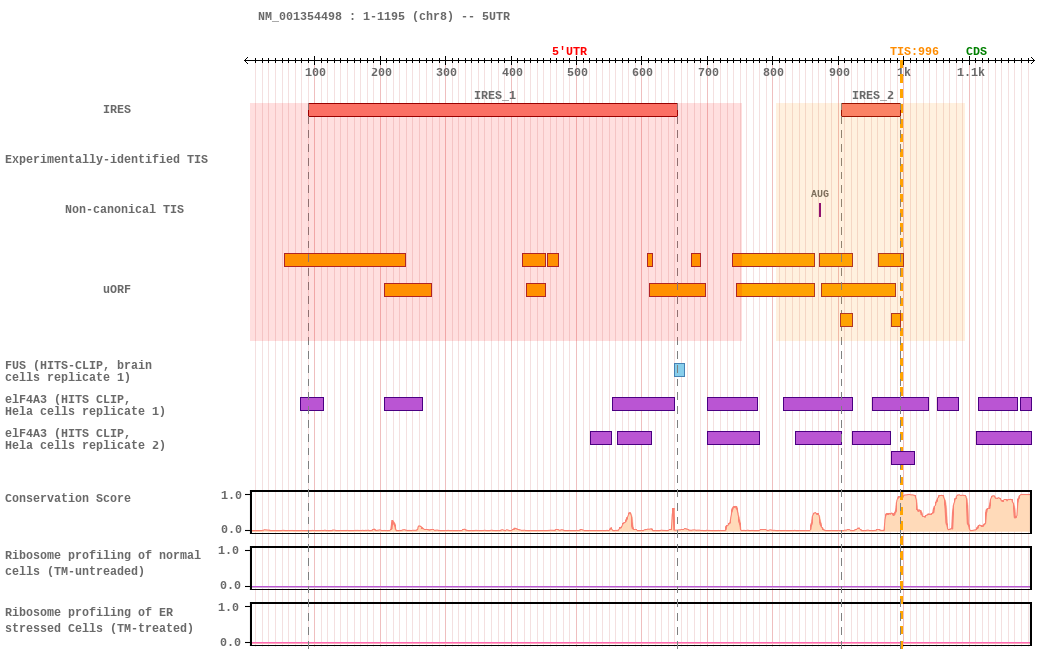Click the Ribosome profiling TM-untreaded label
Viewport: 1050px width, 656px height.
coord(102,563)
